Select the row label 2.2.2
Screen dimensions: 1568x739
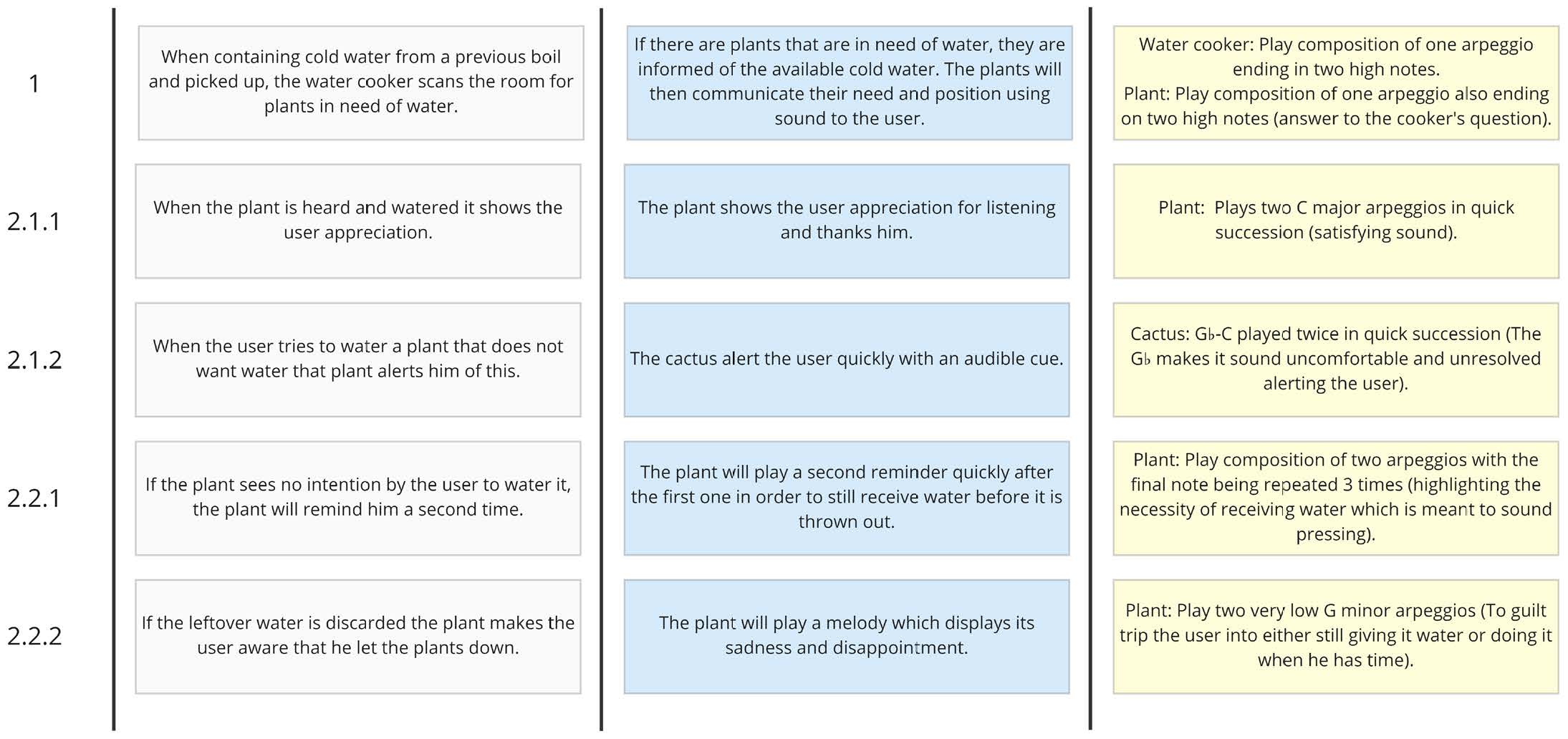34,636
